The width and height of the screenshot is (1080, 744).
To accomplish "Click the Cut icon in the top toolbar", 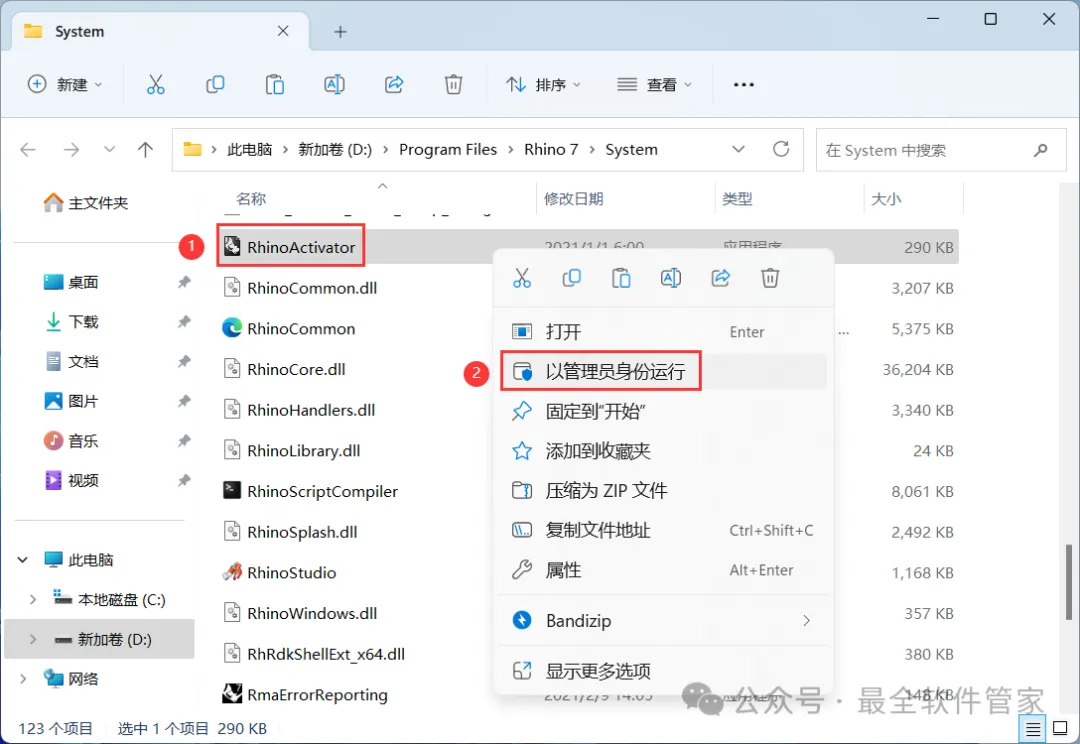I will click(156, 85).
